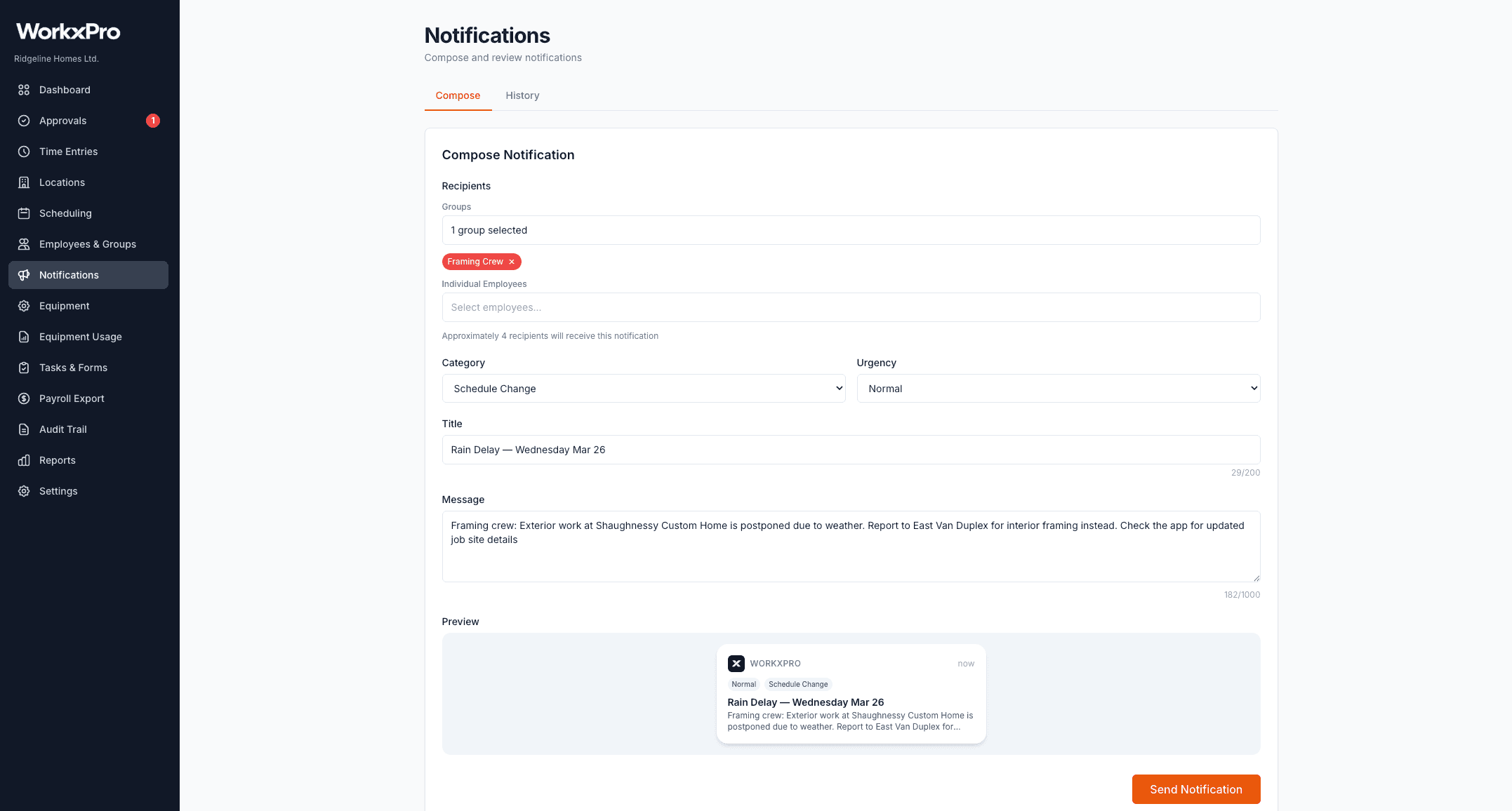Open the Dashboard from the sidebar
Screen dimensions: 1512x811
[24, 90]
